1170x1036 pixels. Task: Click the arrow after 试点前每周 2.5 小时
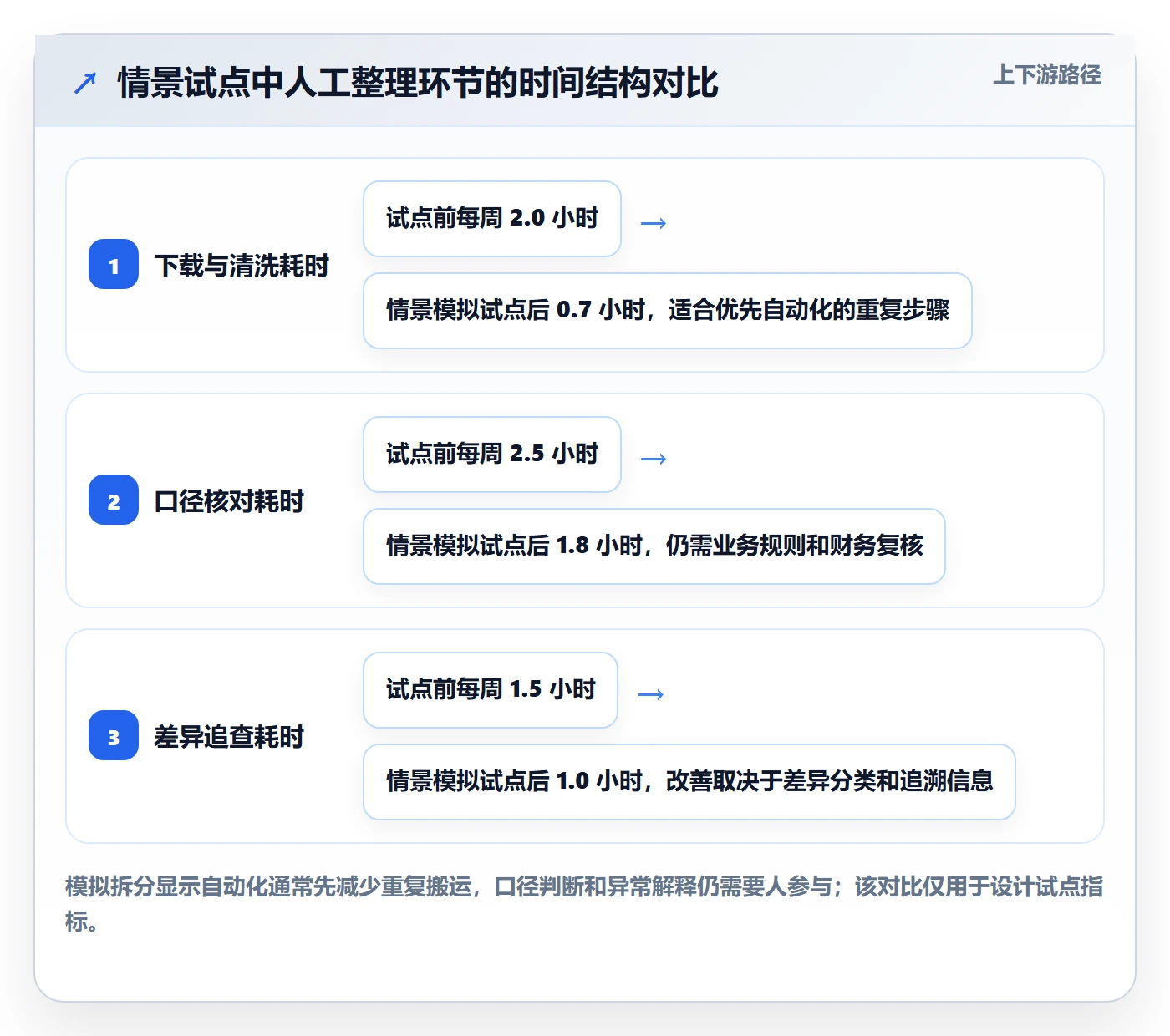click(654, 459)
